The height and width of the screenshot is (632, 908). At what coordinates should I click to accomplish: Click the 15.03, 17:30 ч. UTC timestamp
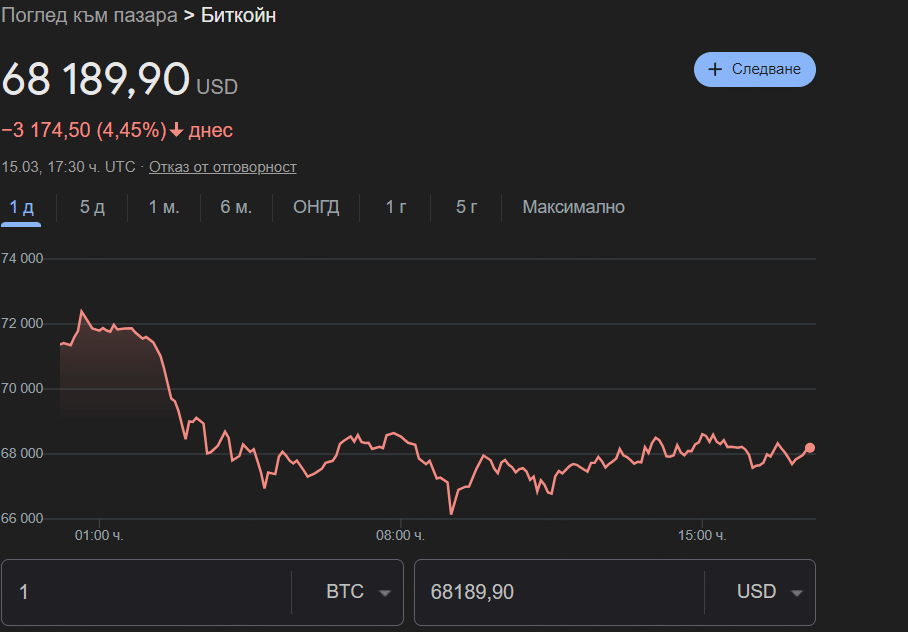tap(68, 167)
